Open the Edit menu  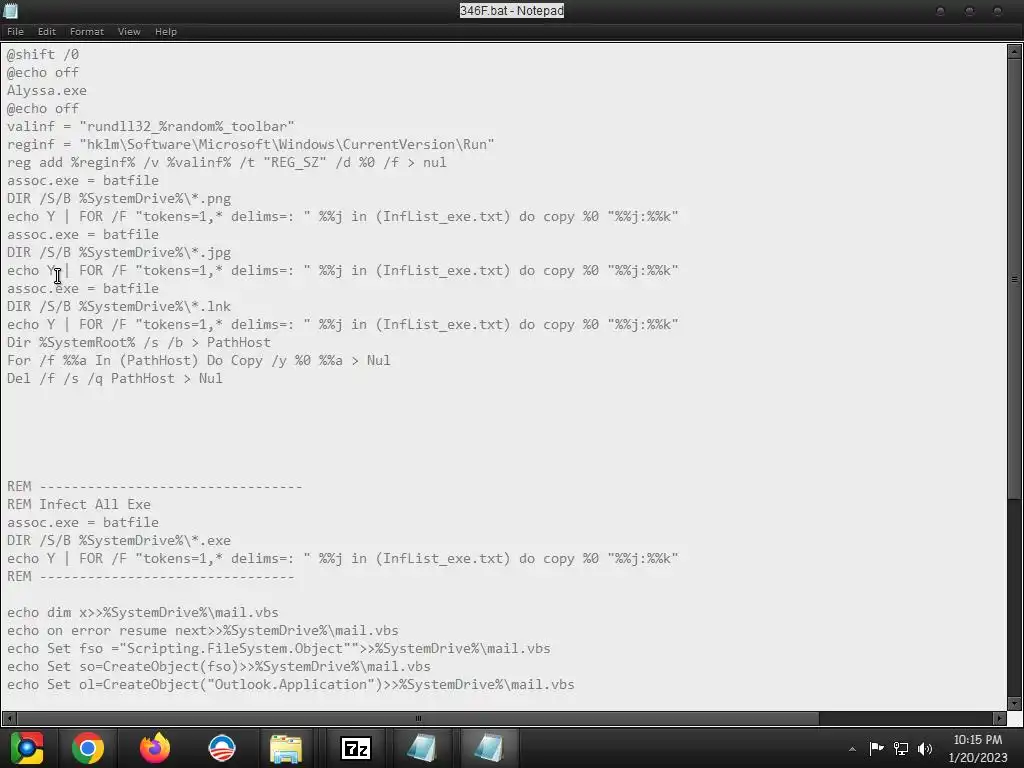tap(46, 31)
